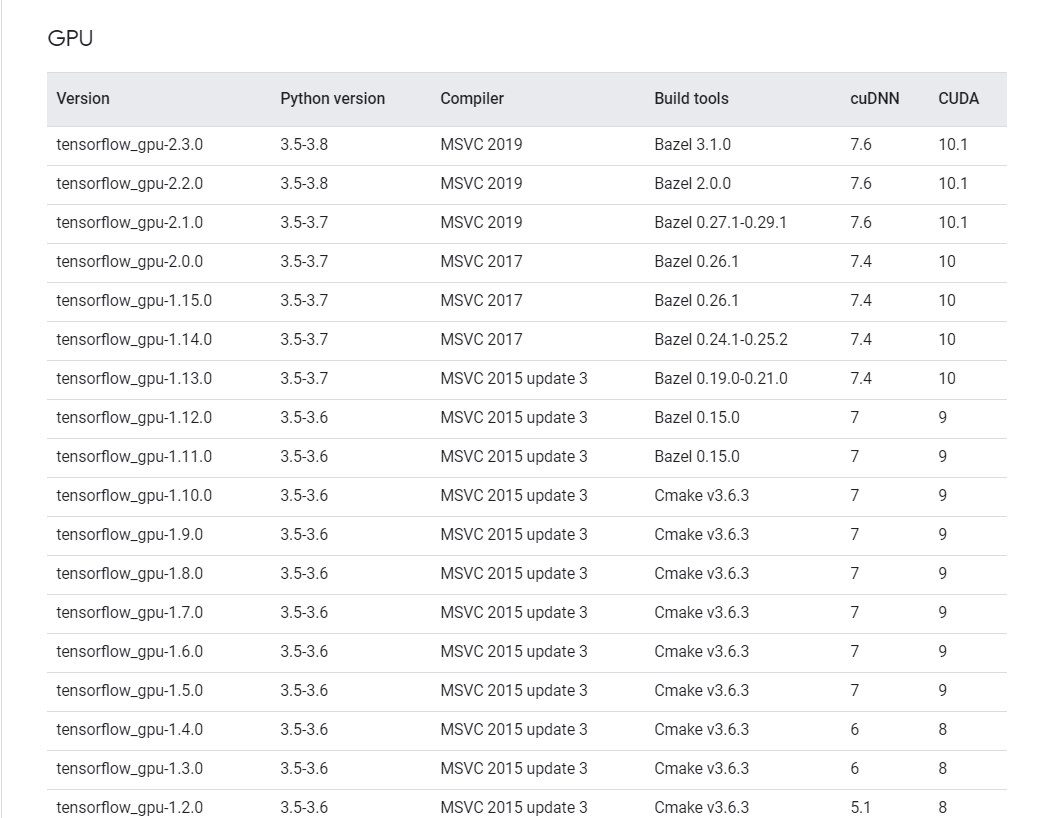Select the Version column header

tap(83, 98)
